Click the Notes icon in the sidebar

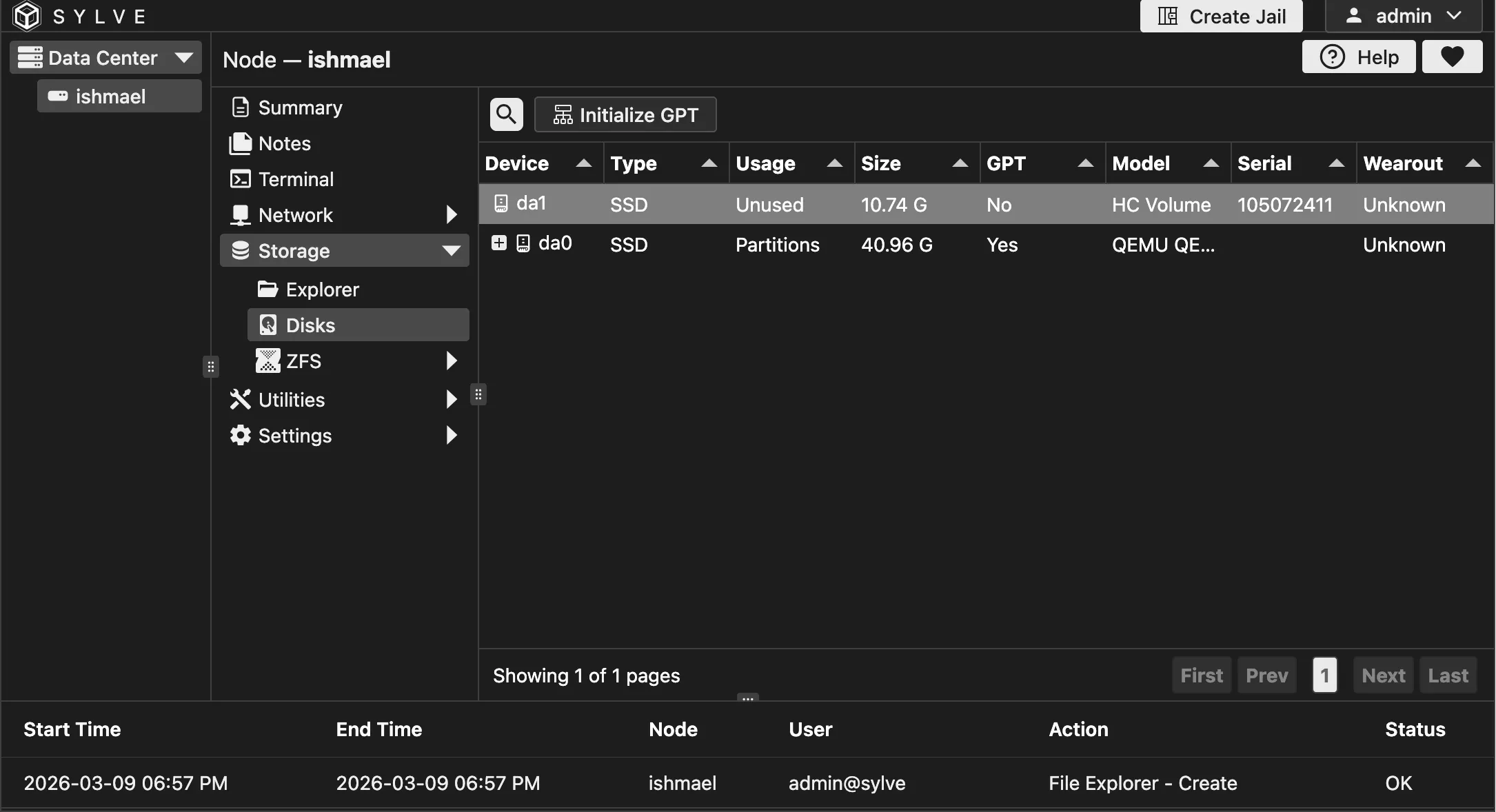[239, 143]
